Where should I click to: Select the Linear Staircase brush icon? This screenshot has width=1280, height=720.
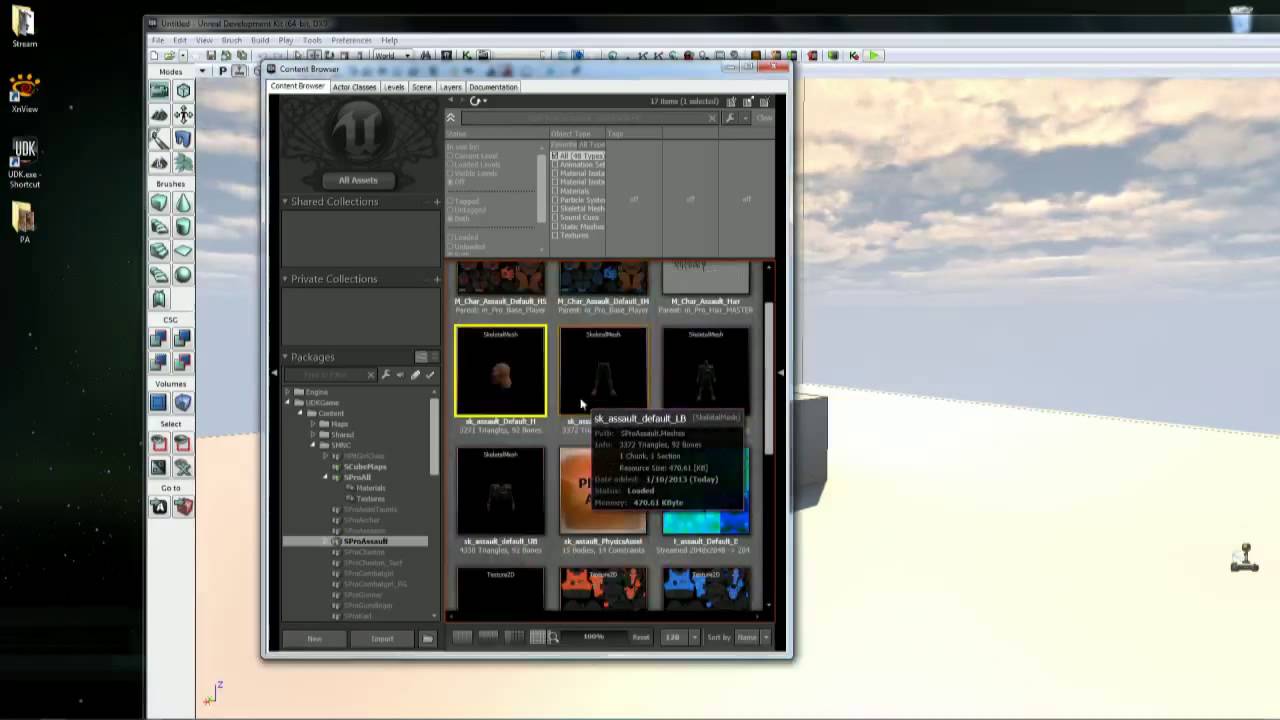pos(160,251)
